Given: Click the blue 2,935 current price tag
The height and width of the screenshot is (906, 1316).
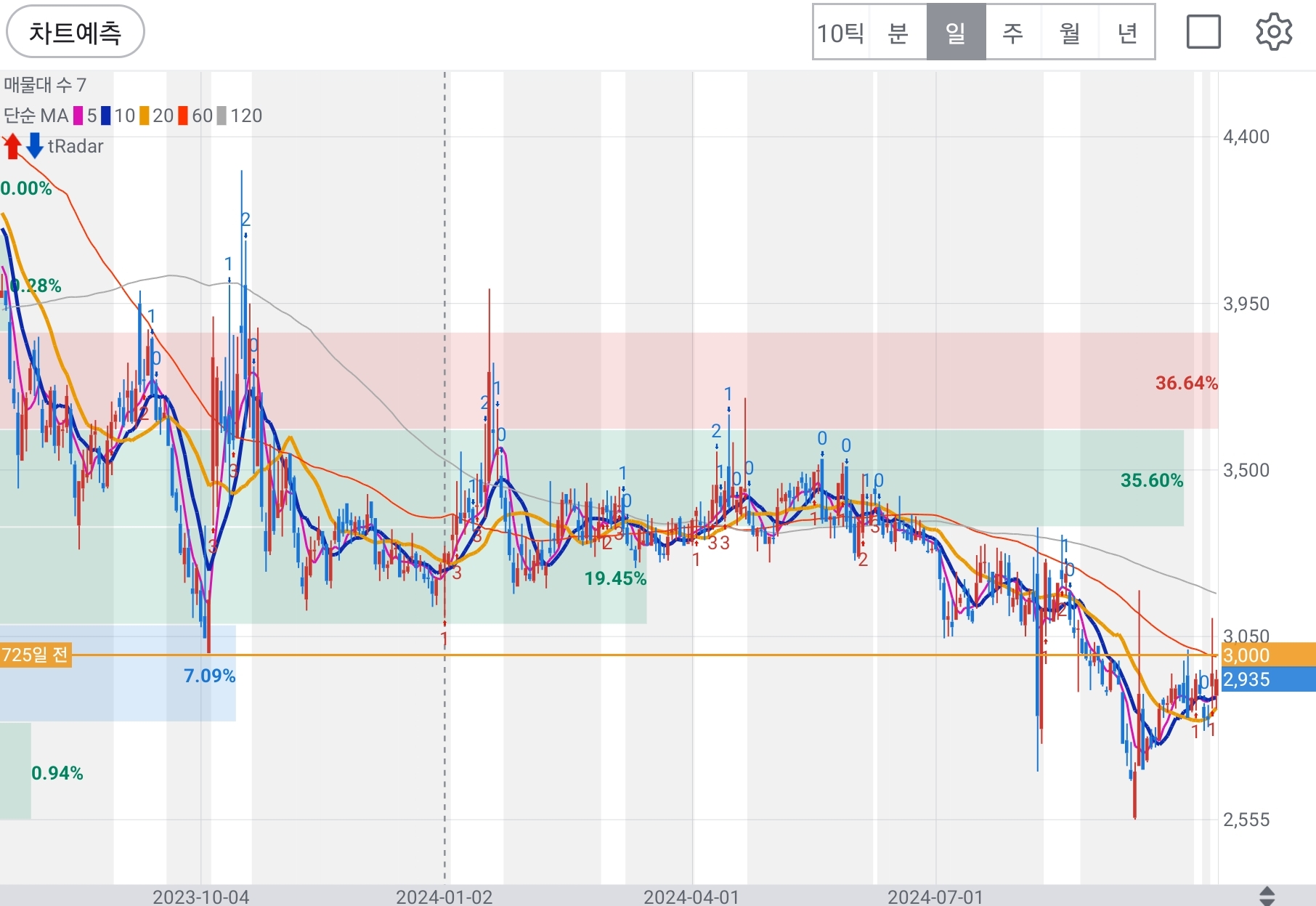Looking at the screenshot, I should coord(1268,679).
